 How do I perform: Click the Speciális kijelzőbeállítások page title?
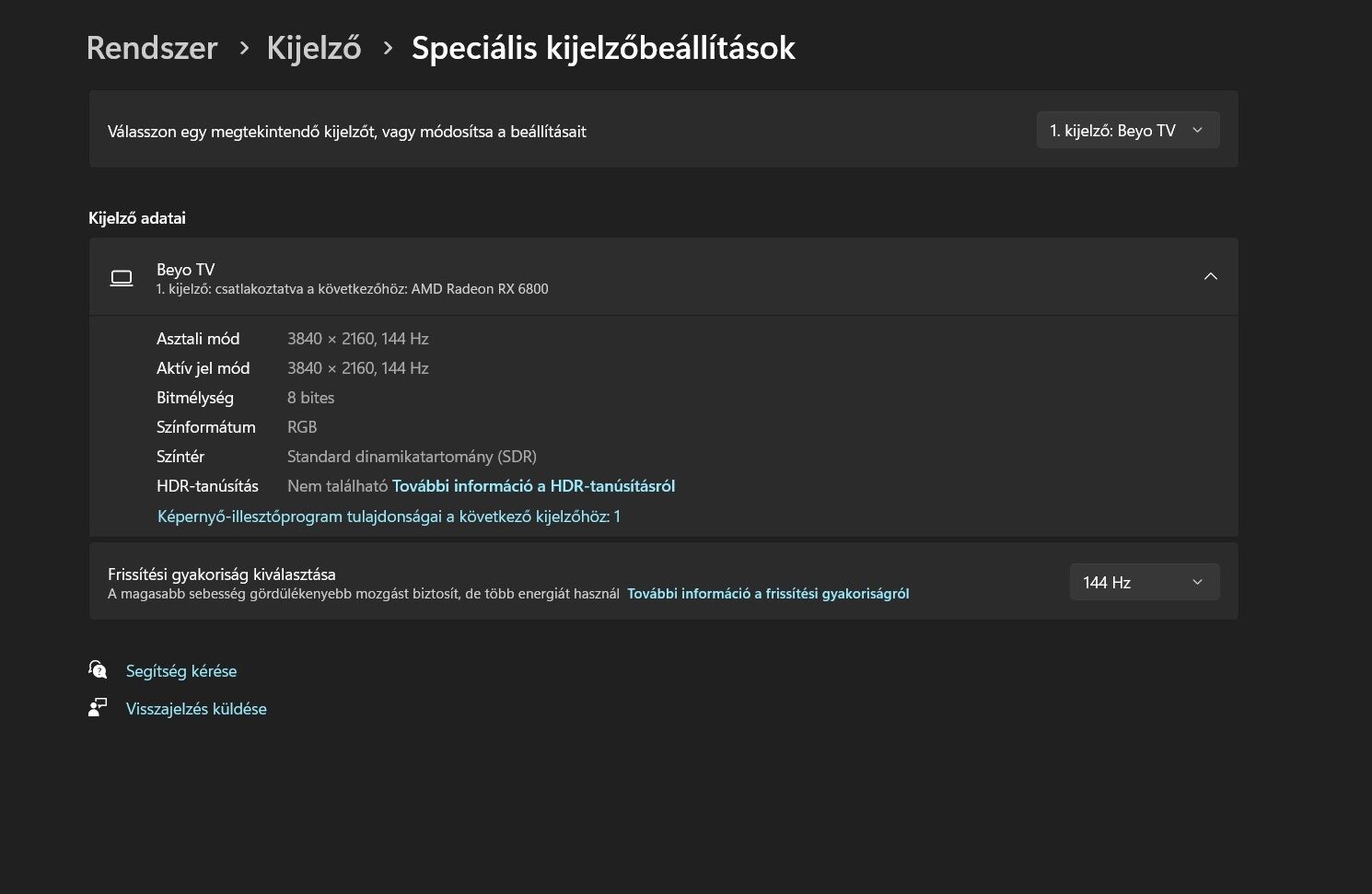(603, 48)
